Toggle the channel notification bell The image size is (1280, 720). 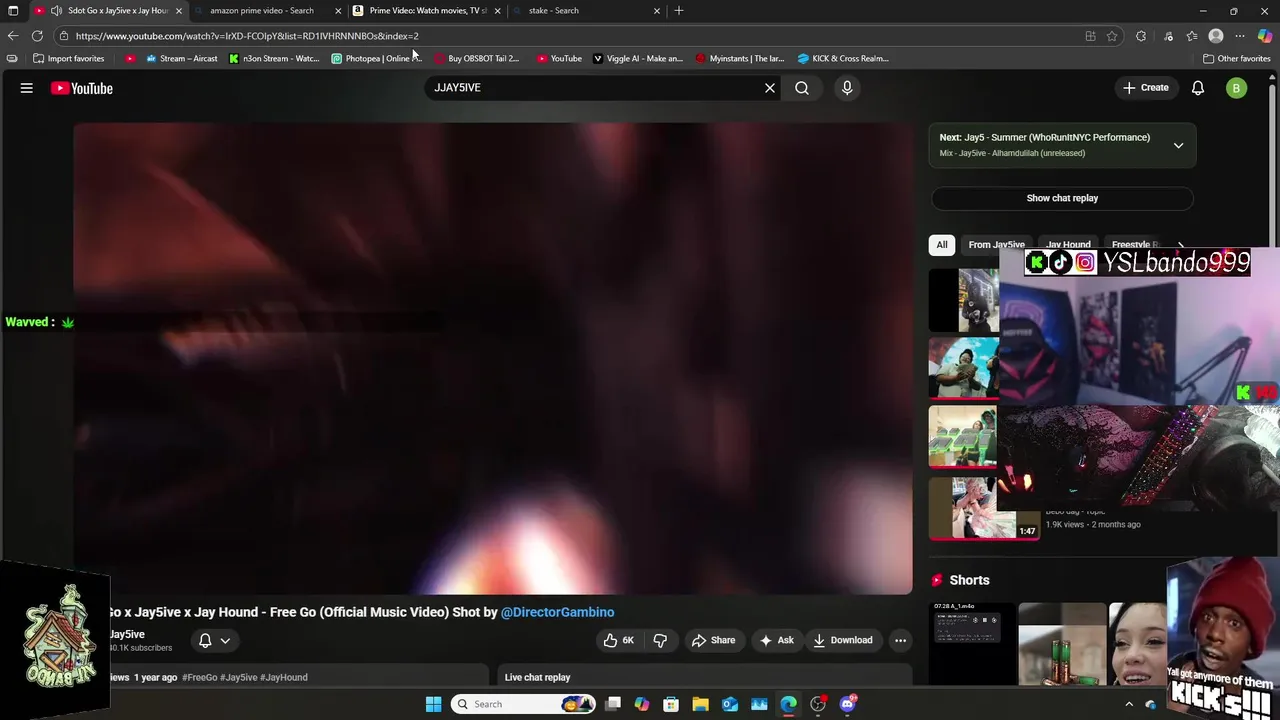(x=205, y=640)
